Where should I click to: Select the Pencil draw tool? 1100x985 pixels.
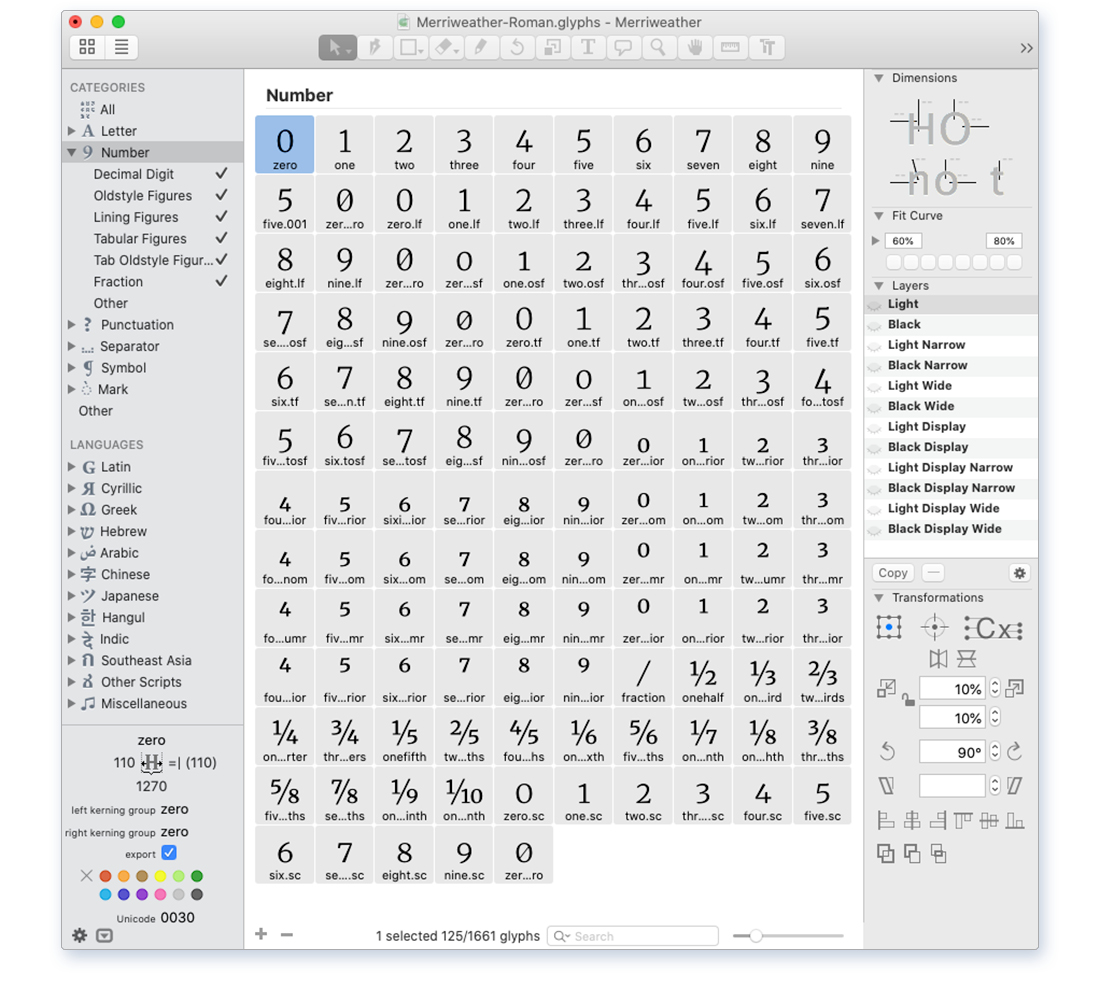coord(481,47)
